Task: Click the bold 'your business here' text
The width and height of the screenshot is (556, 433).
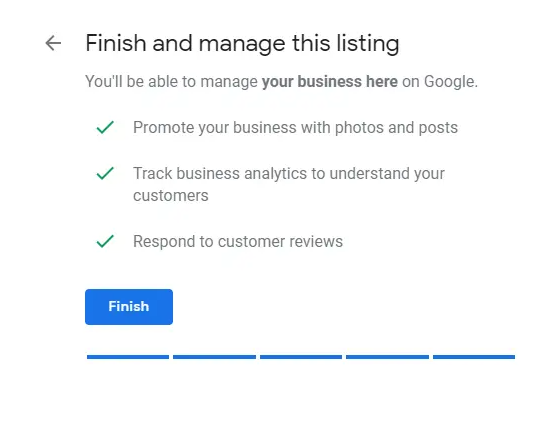Action: [330, 82]
